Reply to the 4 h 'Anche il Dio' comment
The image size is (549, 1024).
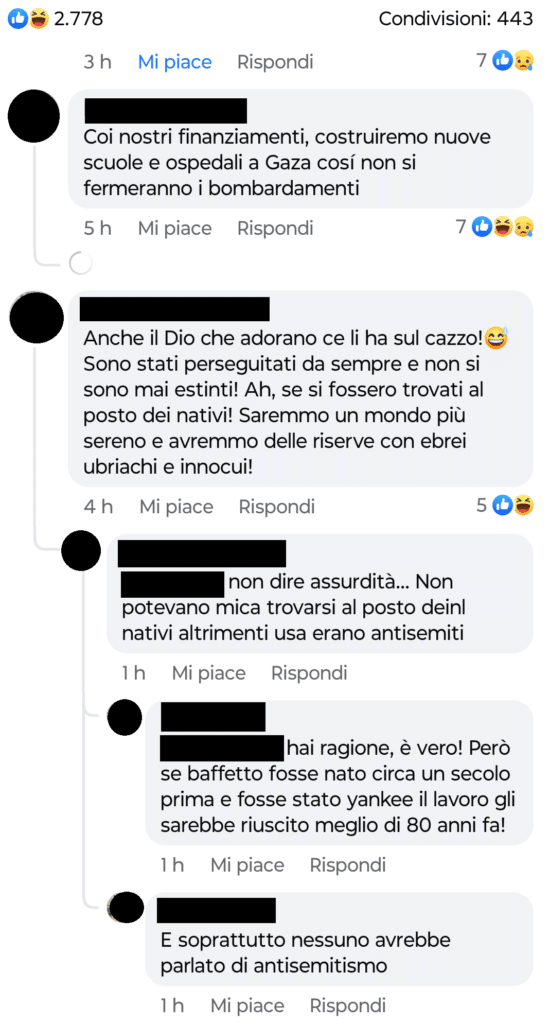click(x=277, y=506)
